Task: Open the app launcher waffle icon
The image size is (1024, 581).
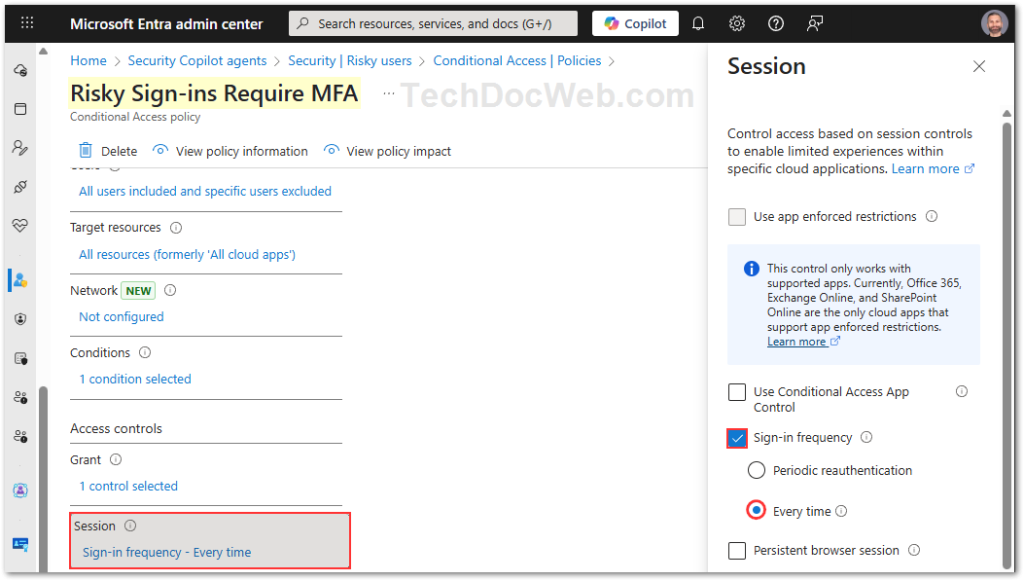Action: pyautogui.click(x=27, y=23)
